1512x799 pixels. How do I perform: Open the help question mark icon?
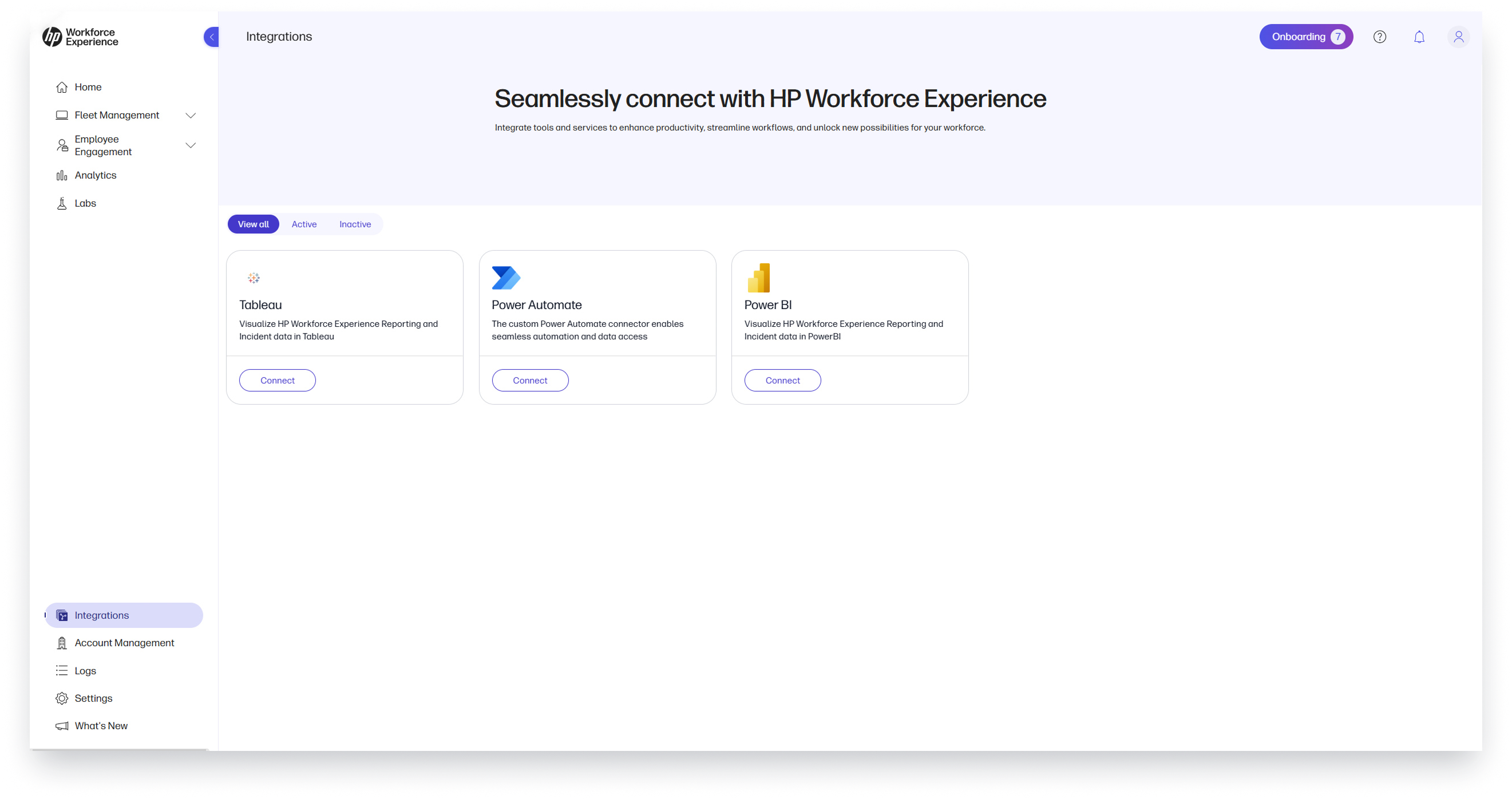1379,37
